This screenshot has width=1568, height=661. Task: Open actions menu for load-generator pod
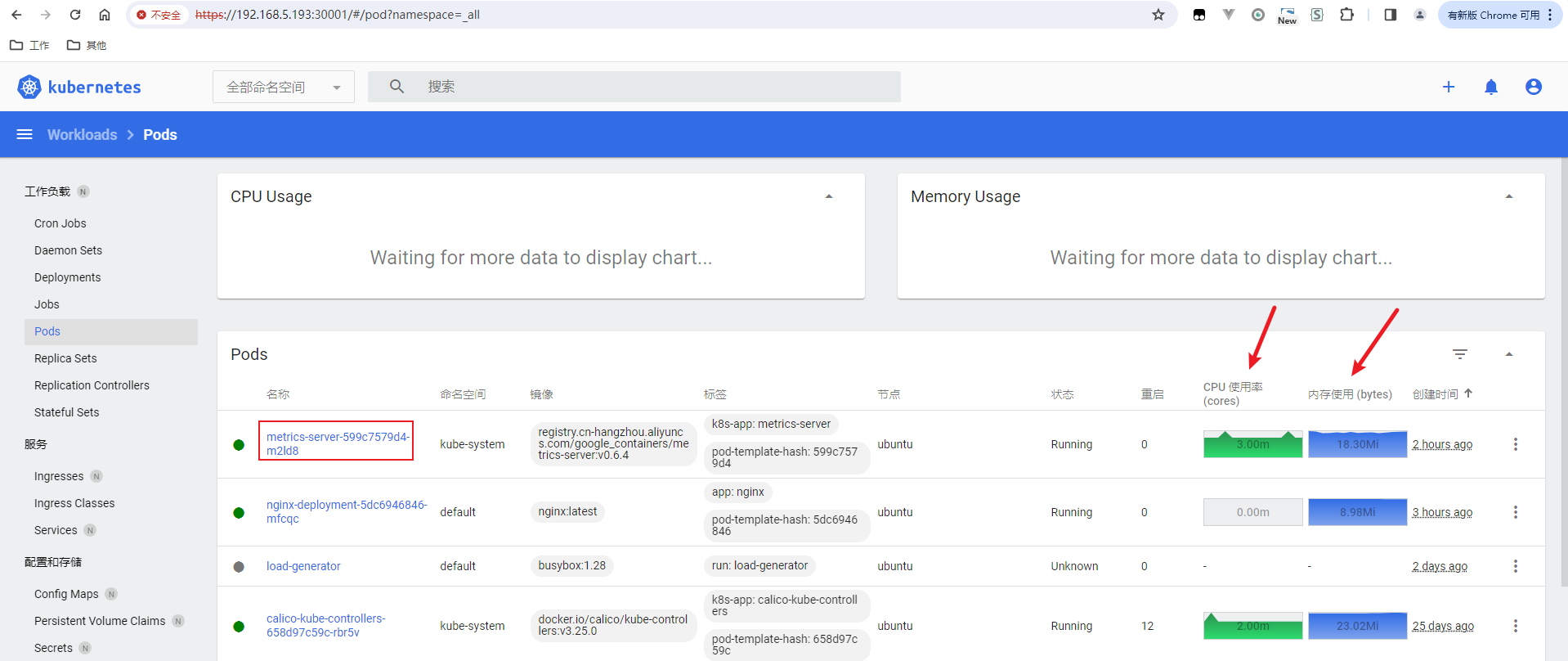(x=1516, y=566)
